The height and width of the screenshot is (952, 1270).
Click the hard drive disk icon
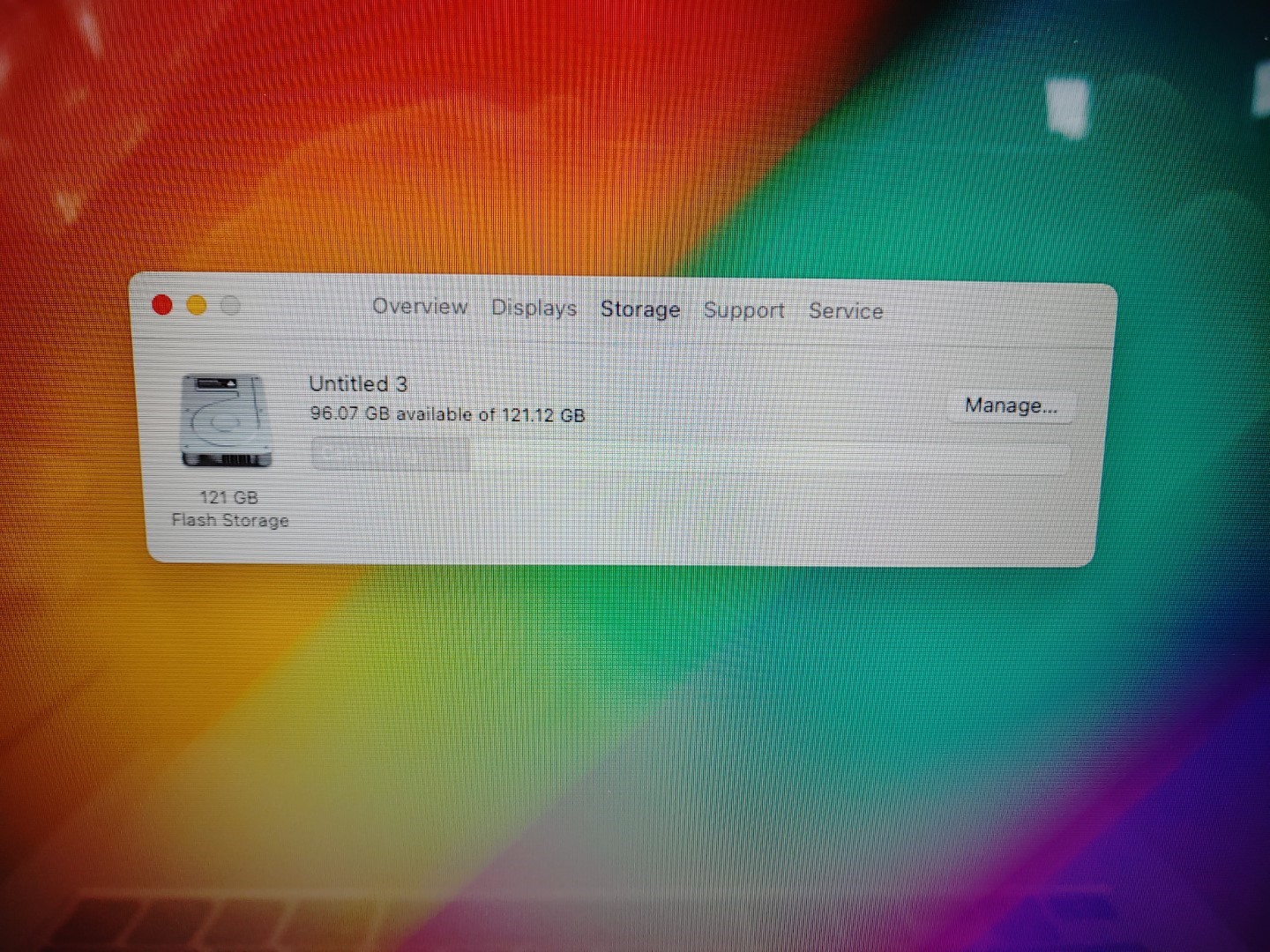pos(226,421)
